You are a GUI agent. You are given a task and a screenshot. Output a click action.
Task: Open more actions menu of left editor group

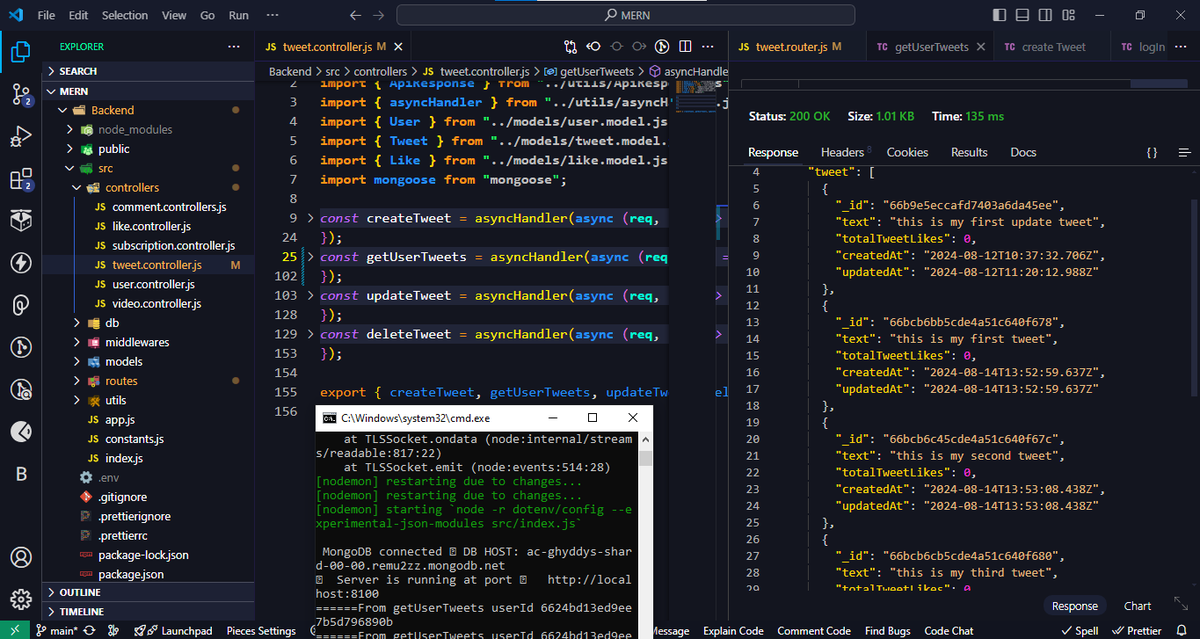708,46
